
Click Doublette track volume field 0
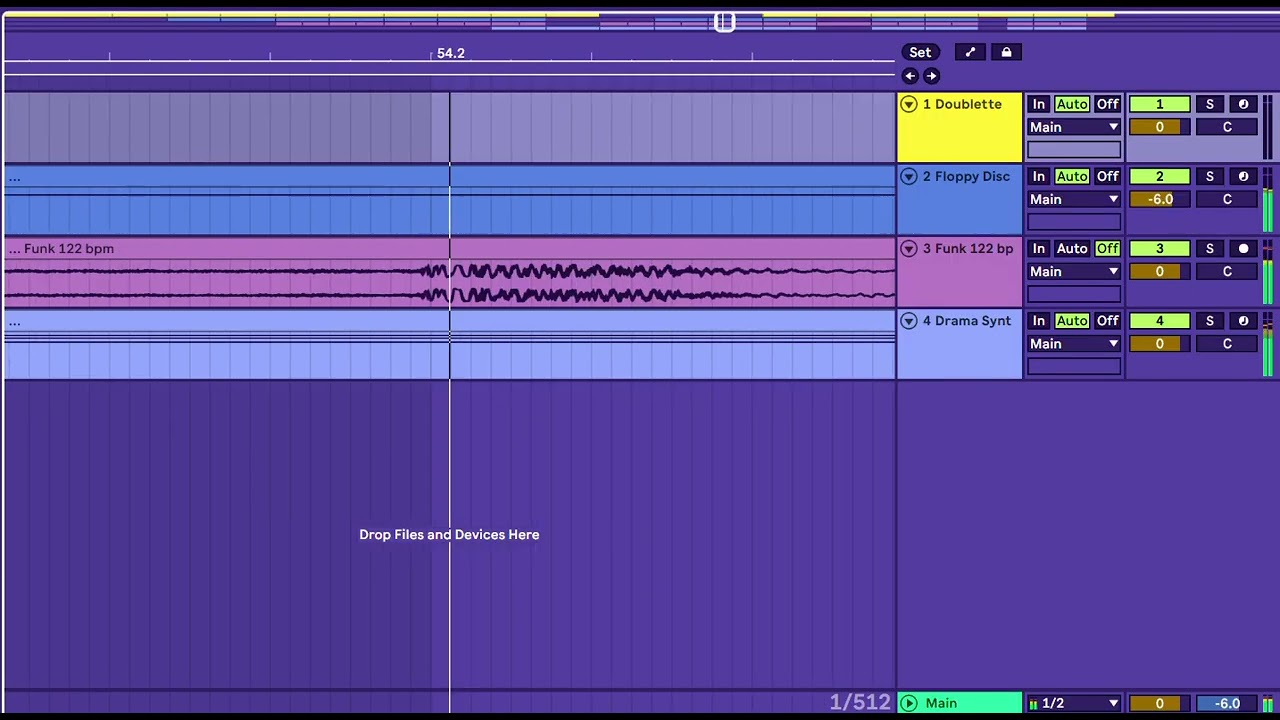pyautogui.click(x=1160, y=127)
